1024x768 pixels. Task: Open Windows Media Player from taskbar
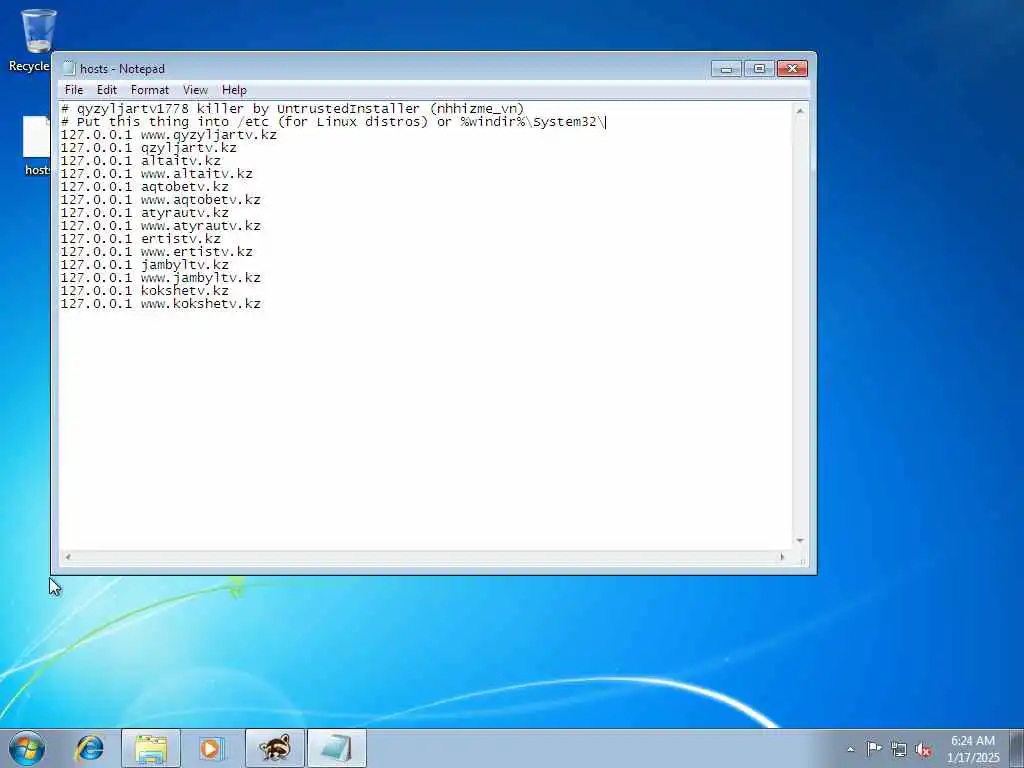tap(210, 748)
